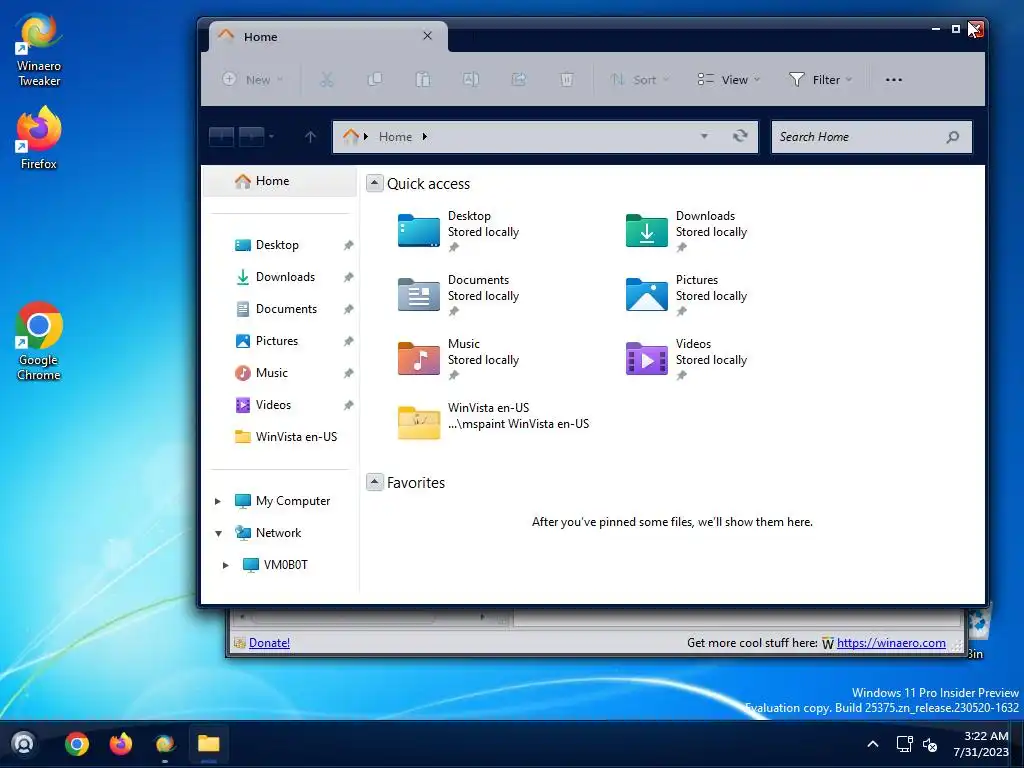Expand the VM0B0T tree node
The image size is (1024, 768).
pyautogui.click(x=226, y=565)
